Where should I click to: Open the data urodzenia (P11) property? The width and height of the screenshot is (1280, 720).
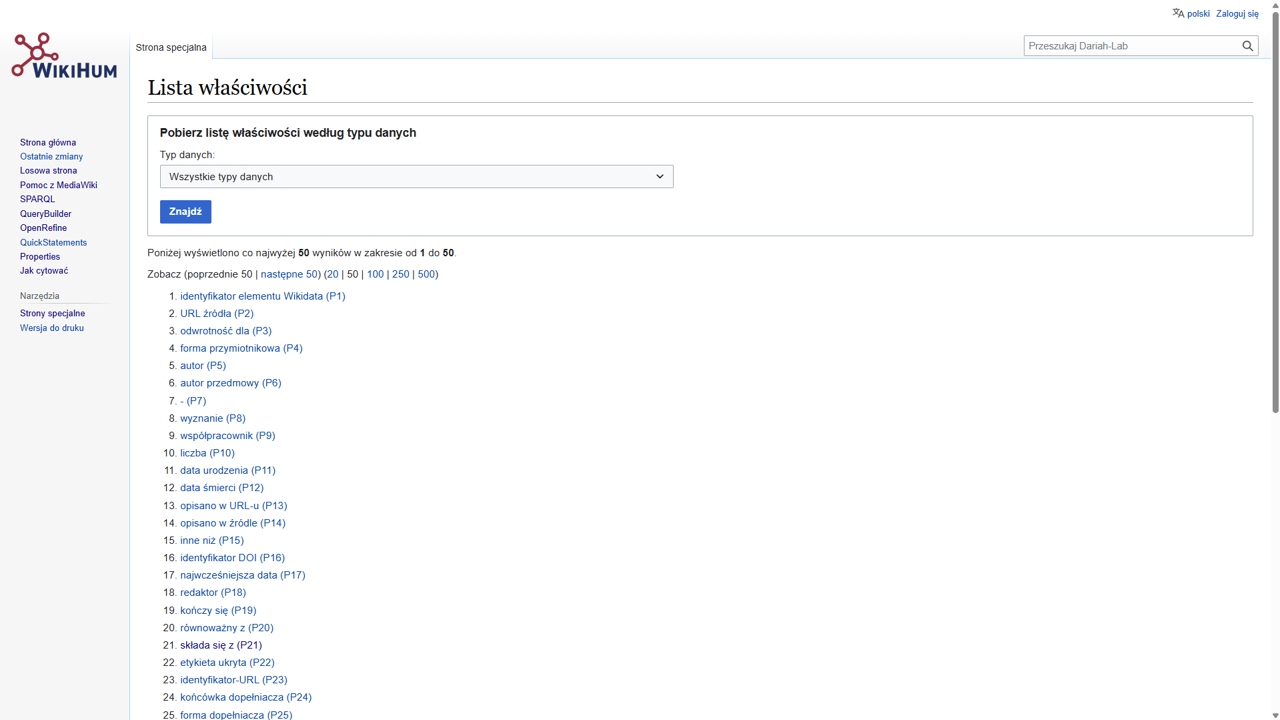(x=227, y=470)
